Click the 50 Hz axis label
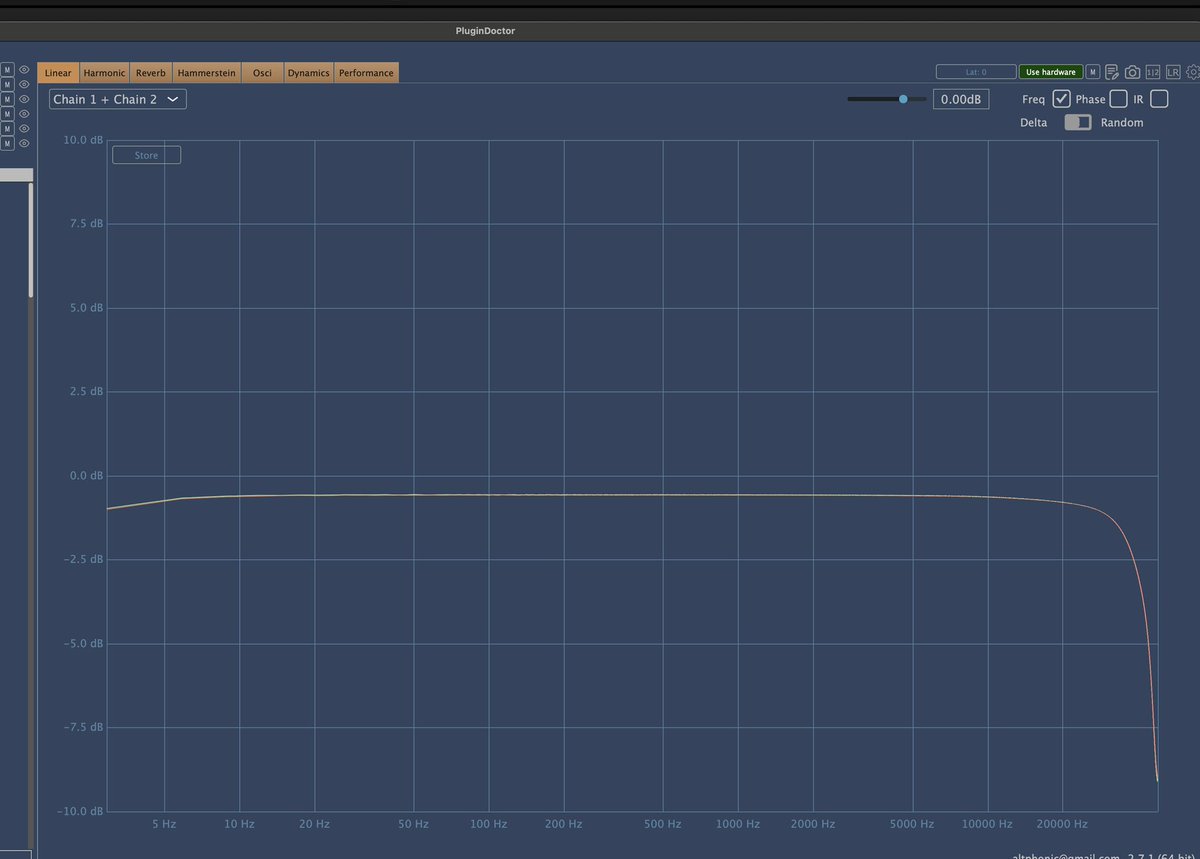The image size is (1200, 859). point(413,824)
